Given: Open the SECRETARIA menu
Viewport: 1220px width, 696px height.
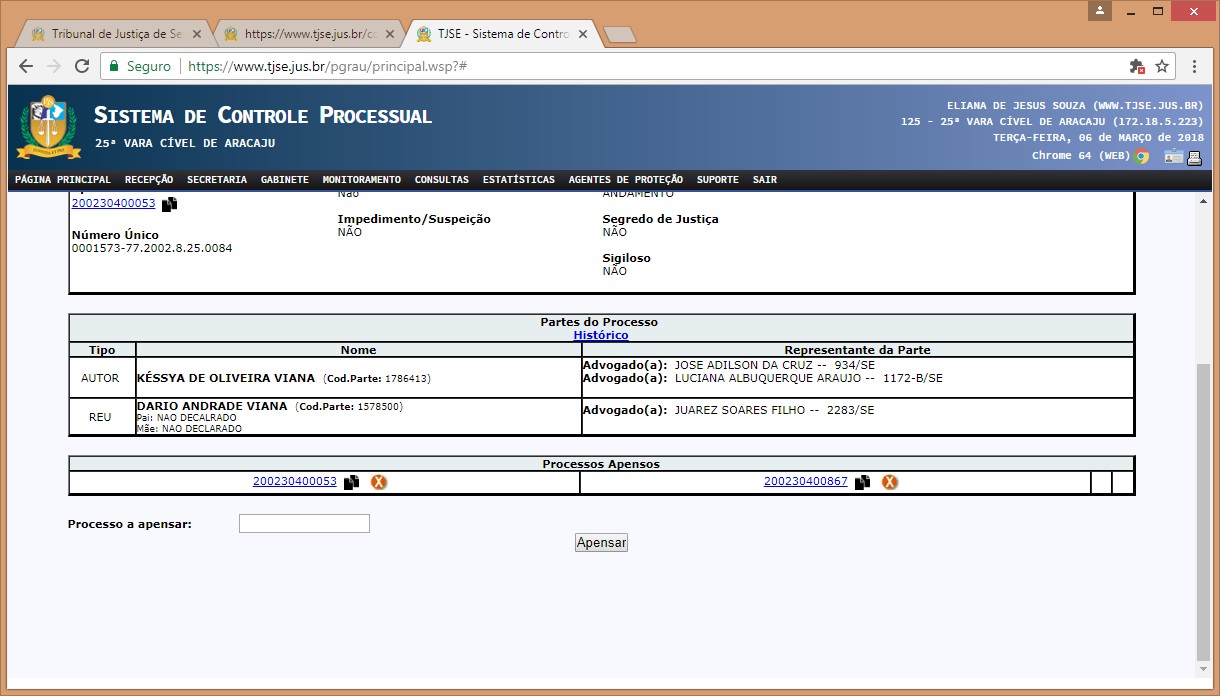Looking at the screenshot, I should click(x=216, y=180).
